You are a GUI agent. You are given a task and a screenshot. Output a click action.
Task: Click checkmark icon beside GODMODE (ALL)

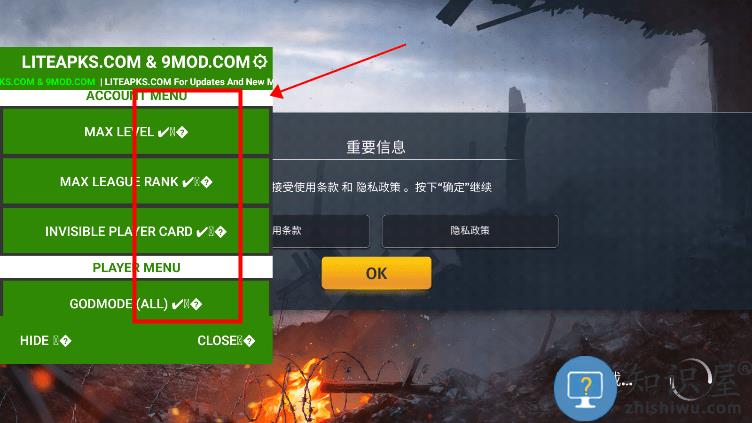[177, 304]
